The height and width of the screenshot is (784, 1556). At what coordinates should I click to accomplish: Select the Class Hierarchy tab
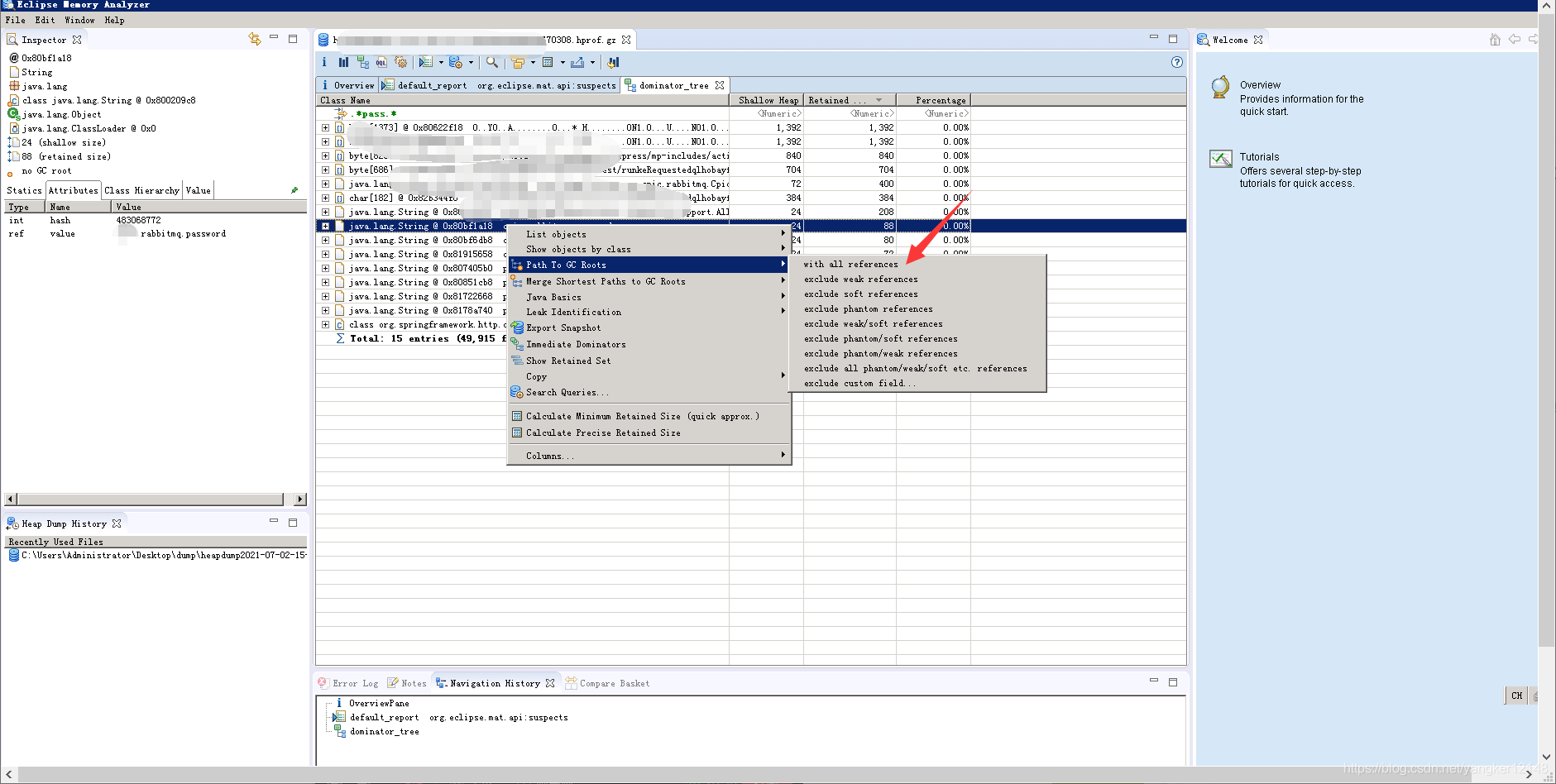[x=141, y=190]
